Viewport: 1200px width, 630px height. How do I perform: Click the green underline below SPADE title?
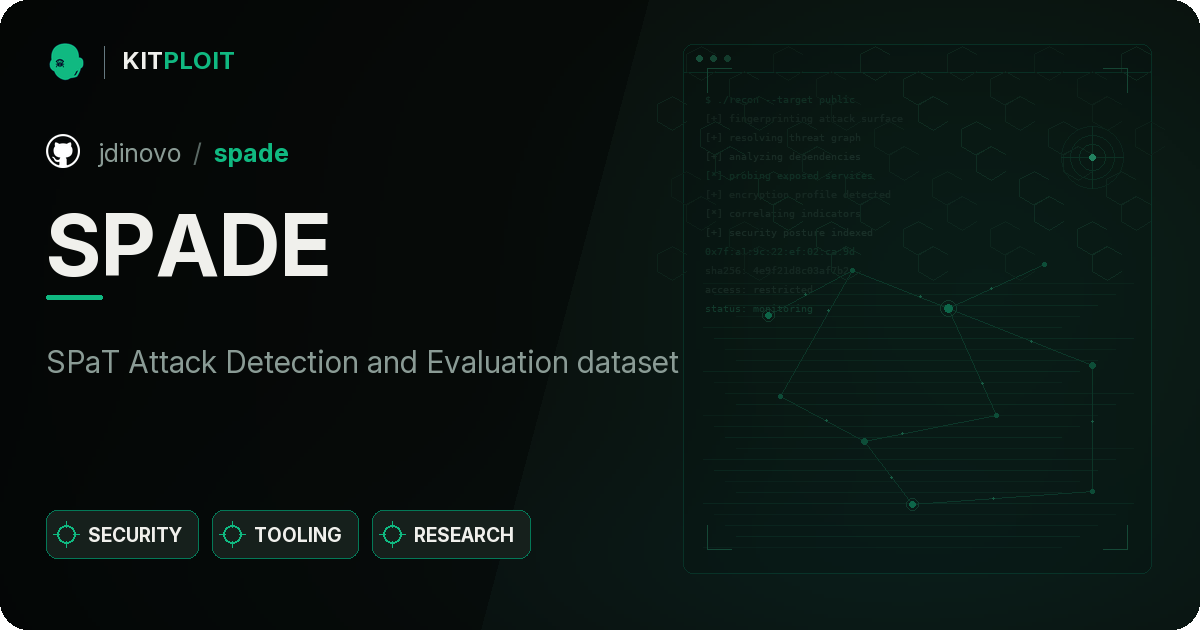coord(74,297)
